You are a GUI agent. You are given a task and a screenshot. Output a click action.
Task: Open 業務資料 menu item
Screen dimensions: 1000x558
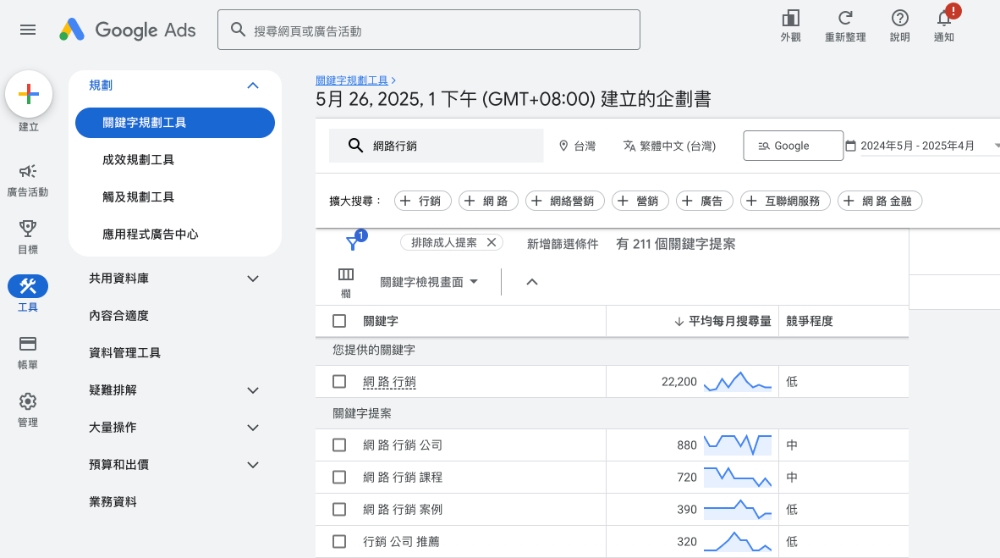[113, 502]
